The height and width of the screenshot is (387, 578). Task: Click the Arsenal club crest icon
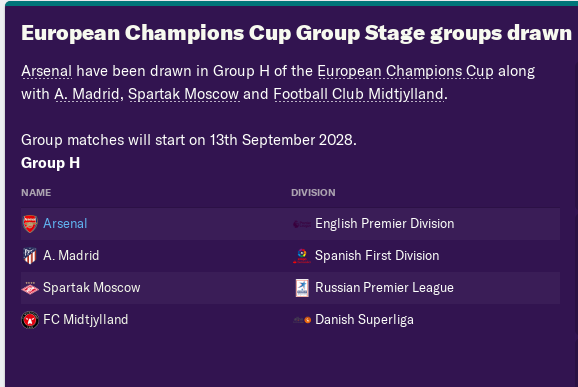(30, 224)
